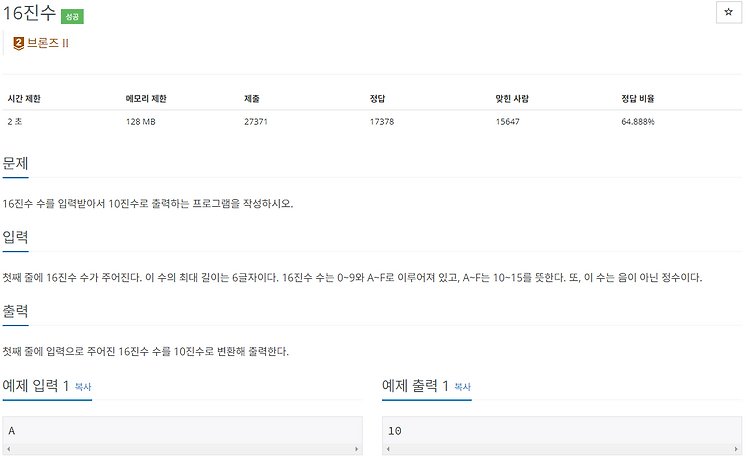The image size is (750, 463).
Task: Click the correct answers count 17378
Action: (382, 121)
